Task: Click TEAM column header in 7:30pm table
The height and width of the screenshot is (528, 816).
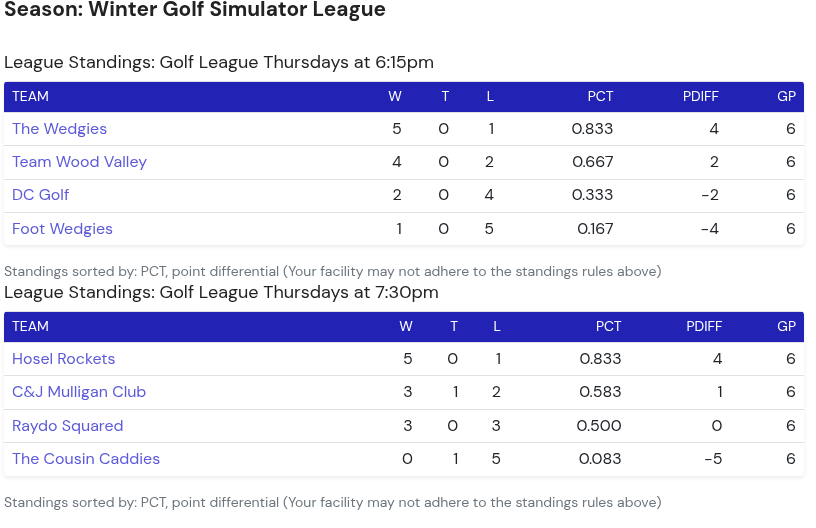Action: coord(30,327)
